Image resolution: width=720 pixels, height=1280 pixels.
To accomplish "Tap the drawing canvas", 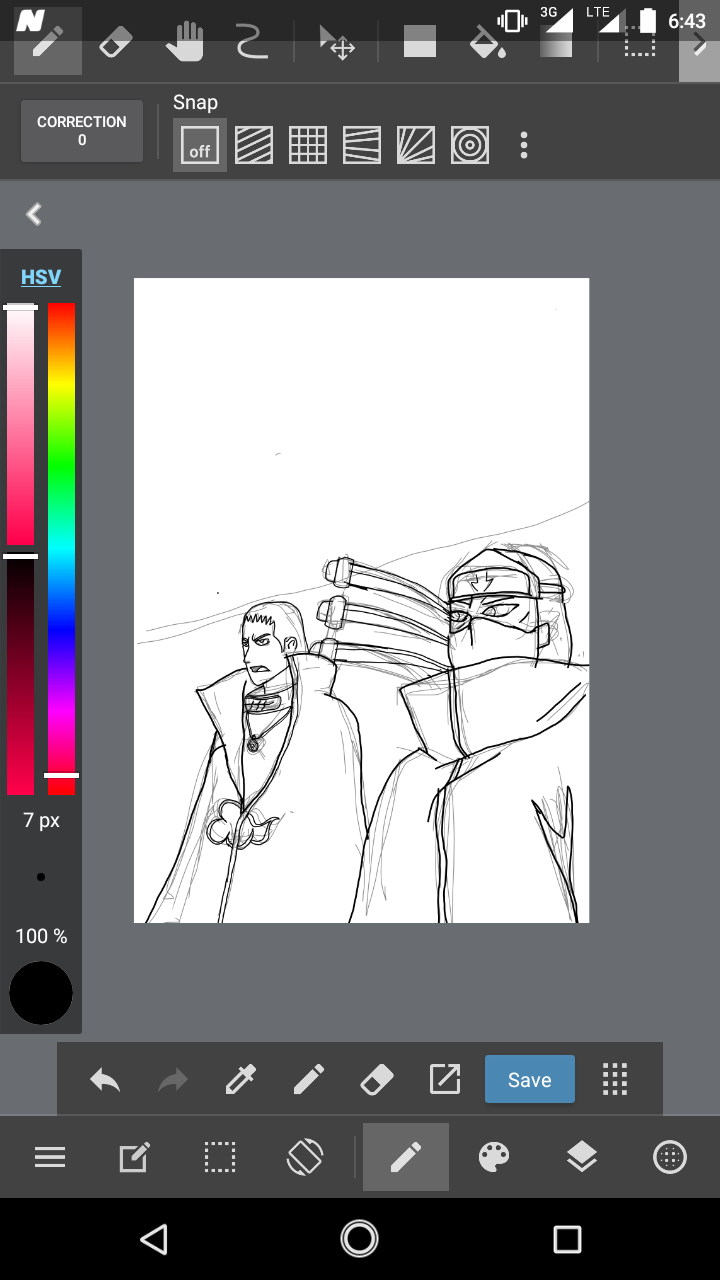I will pos(361,600).
